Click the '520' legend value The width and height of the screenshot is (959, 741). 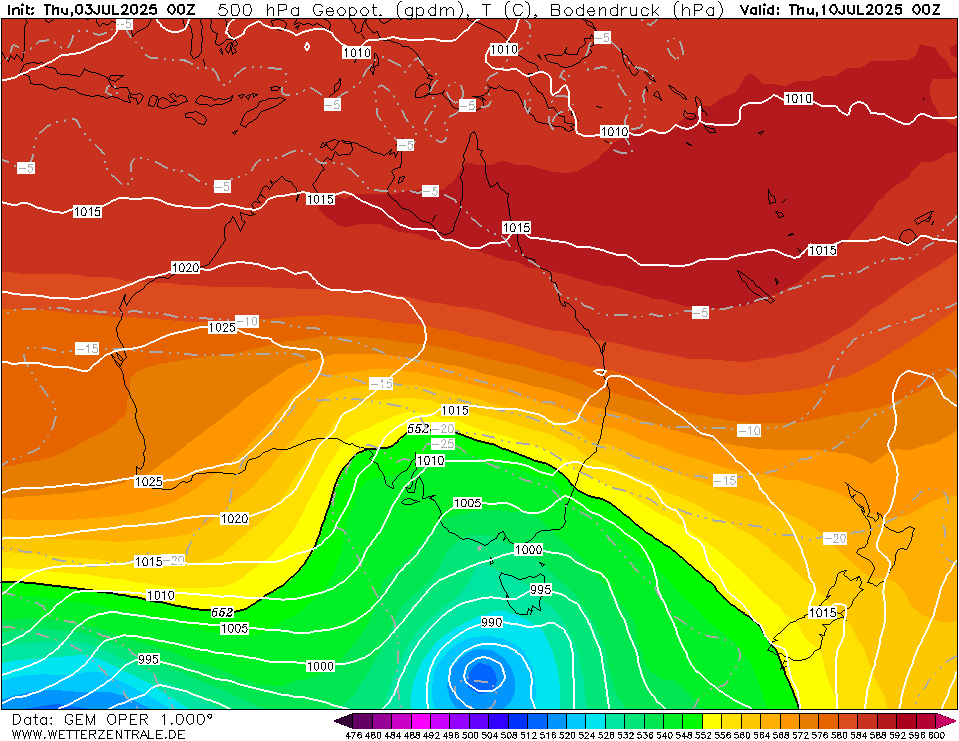click(567, 735)
